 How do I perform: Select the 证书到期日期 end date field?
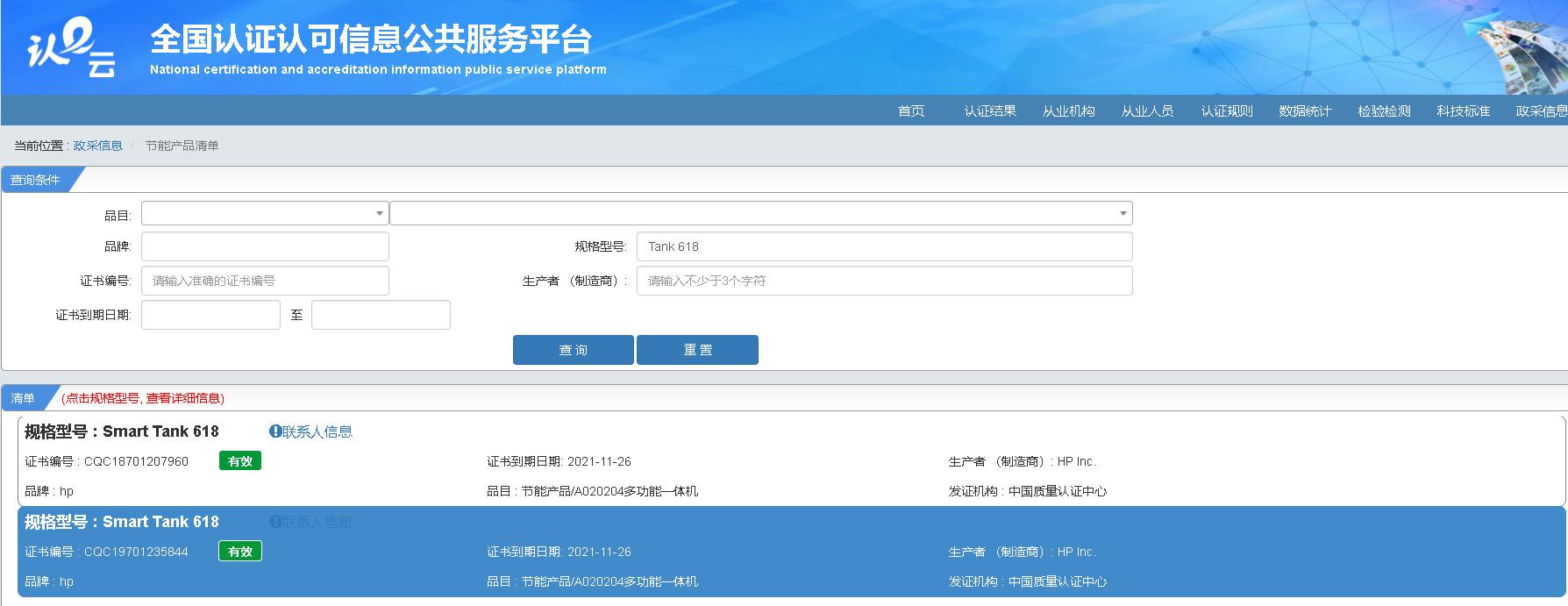381,315
